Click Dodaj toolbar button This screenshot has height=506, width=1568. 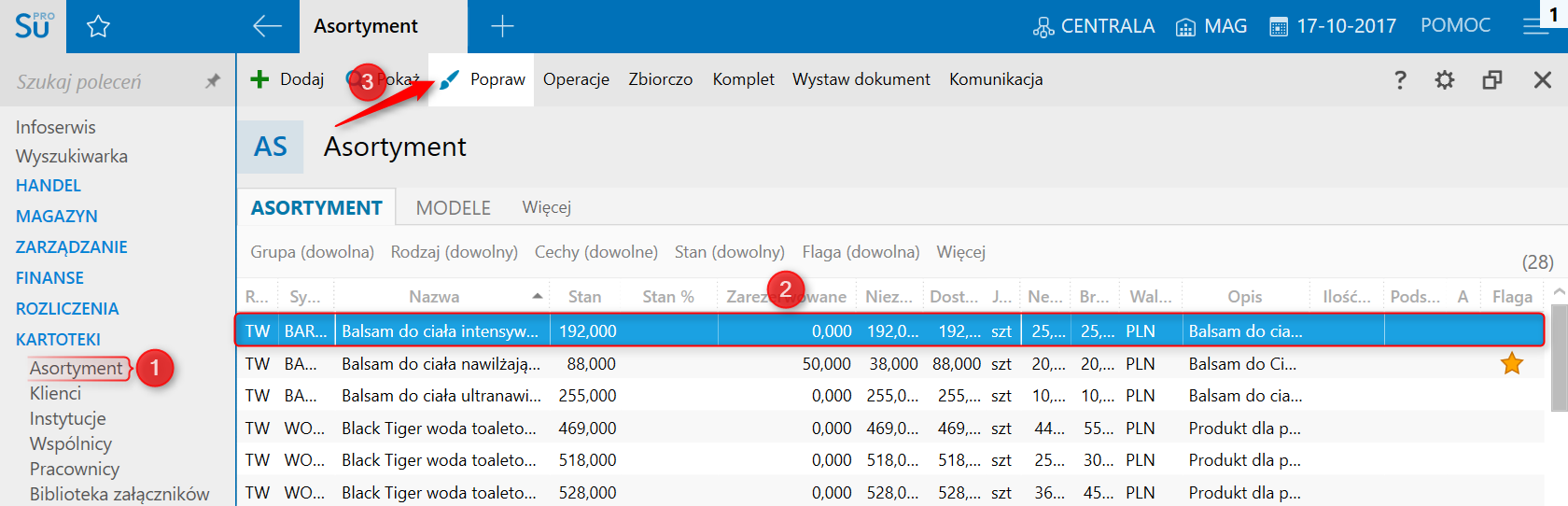pos(287,79)
